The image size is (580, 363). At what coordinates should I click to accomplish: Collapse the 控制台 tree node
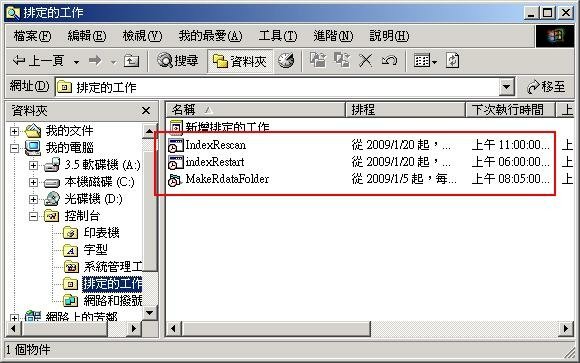tap(33, 216)
